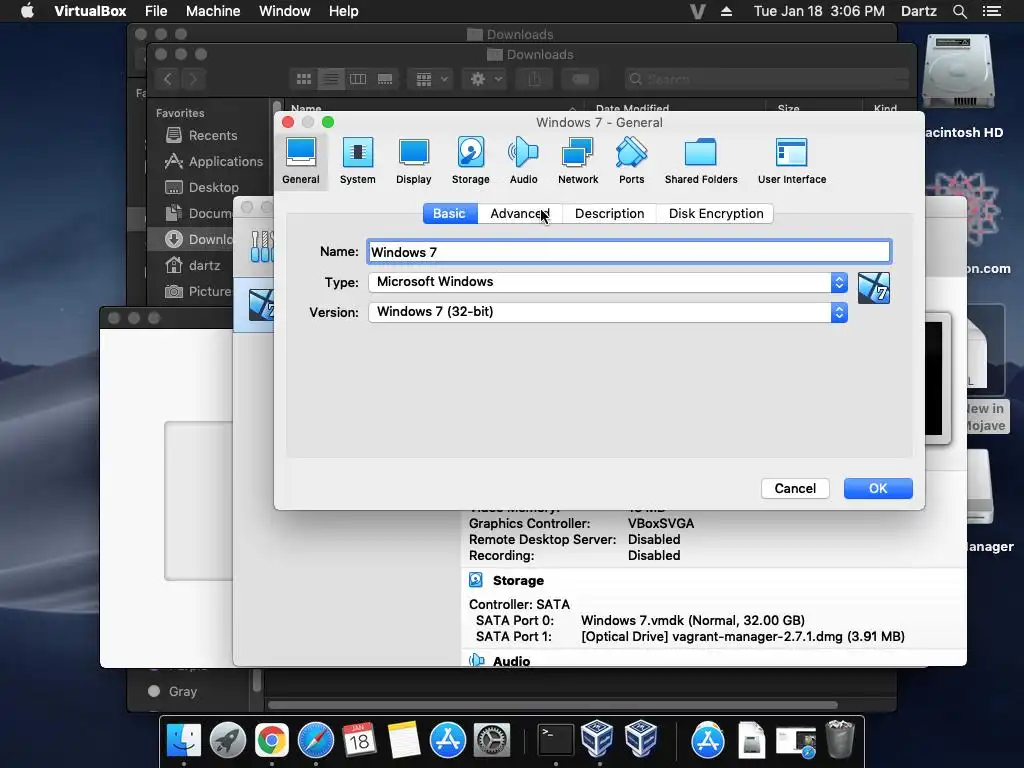1024x768 pixels.
Task: Open App Store from the Dock
Action: (x=447, y=741)
